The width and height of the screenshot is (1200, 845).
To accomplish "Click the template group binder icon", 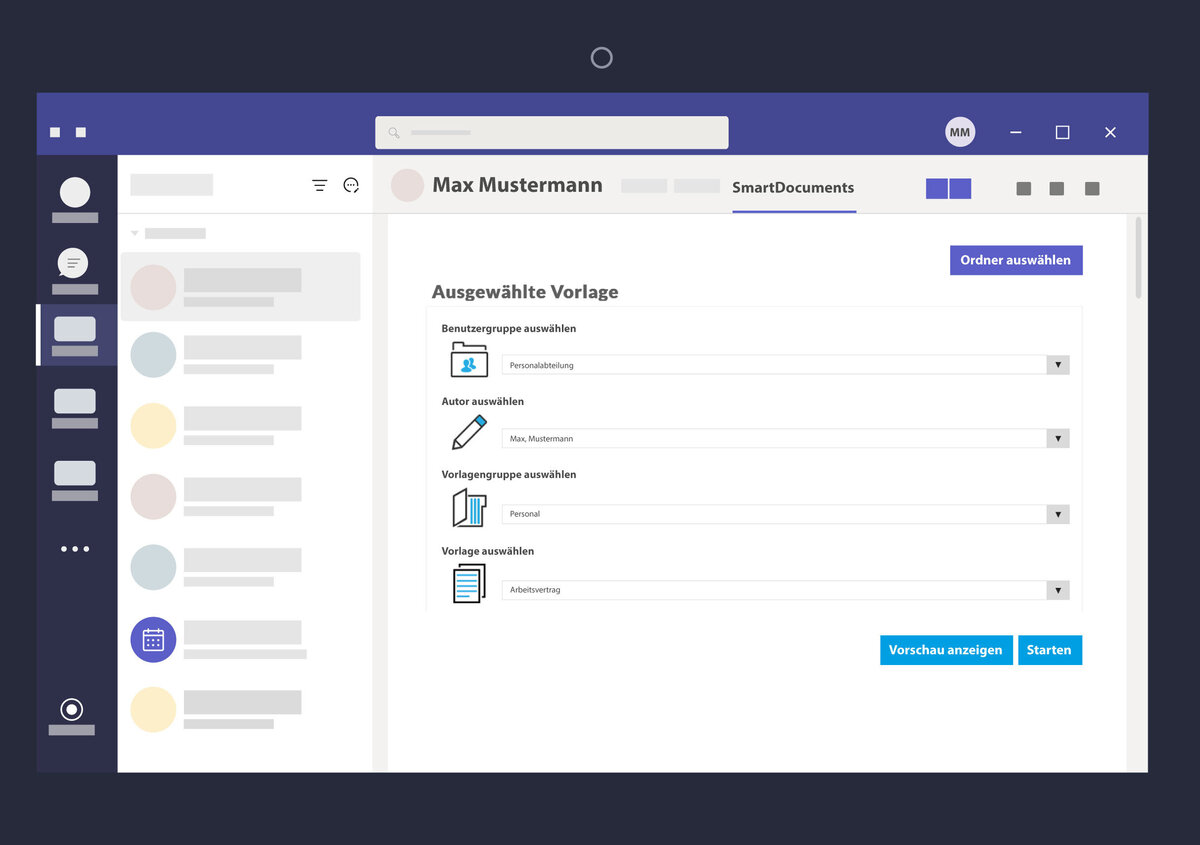I will (468, 508).
